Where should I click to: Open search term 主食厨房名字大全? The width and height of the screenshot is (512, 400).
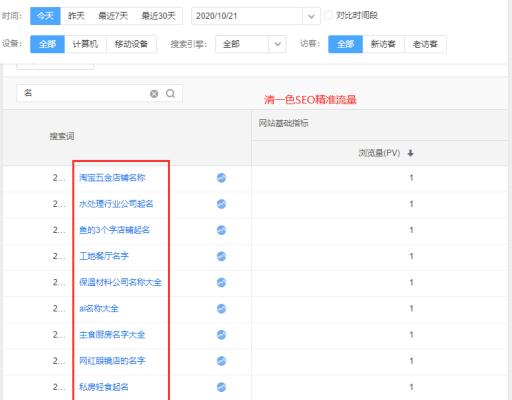click(x=112, y=335)
